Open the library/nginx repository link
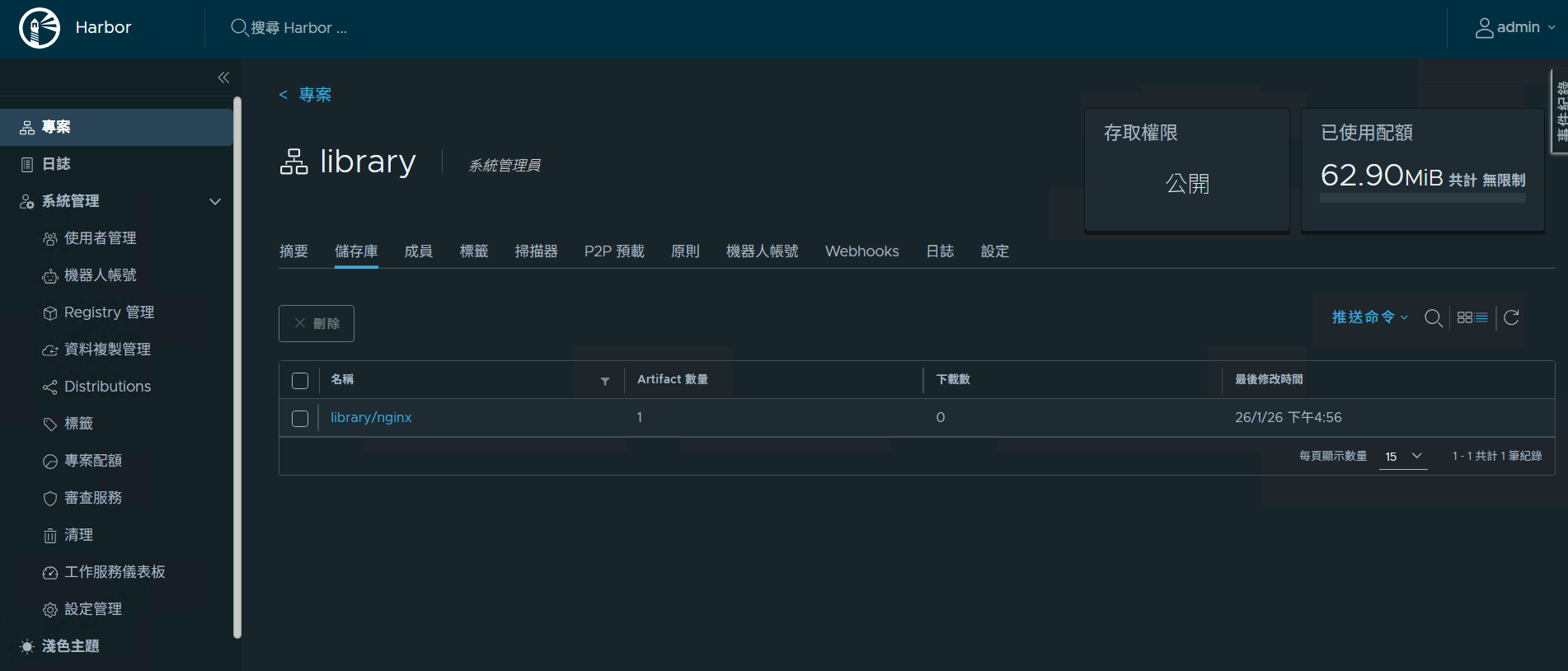The height and width of the screenshot is (671, 1568). [x=371, y=418]
